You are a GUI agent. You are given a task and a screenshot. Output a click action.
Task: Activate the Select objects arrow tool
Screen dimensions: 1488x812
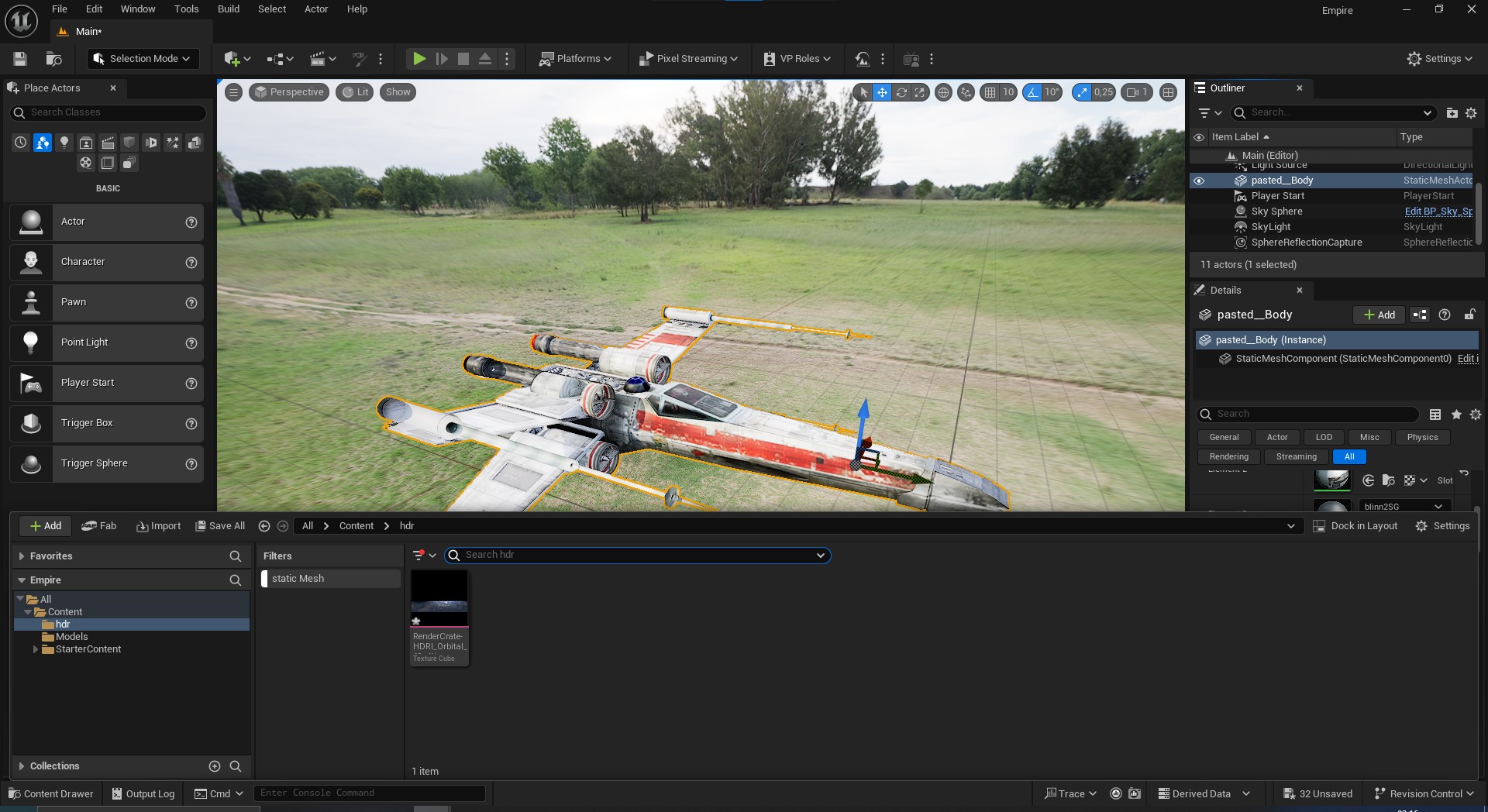(863, 92)
